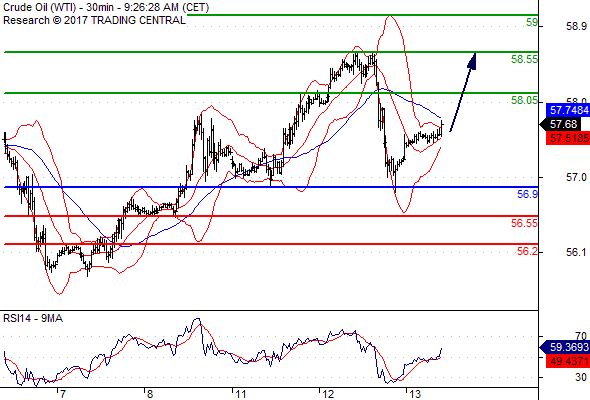
Task: Click the 58.9 price axis label
Action: [576, 26]
